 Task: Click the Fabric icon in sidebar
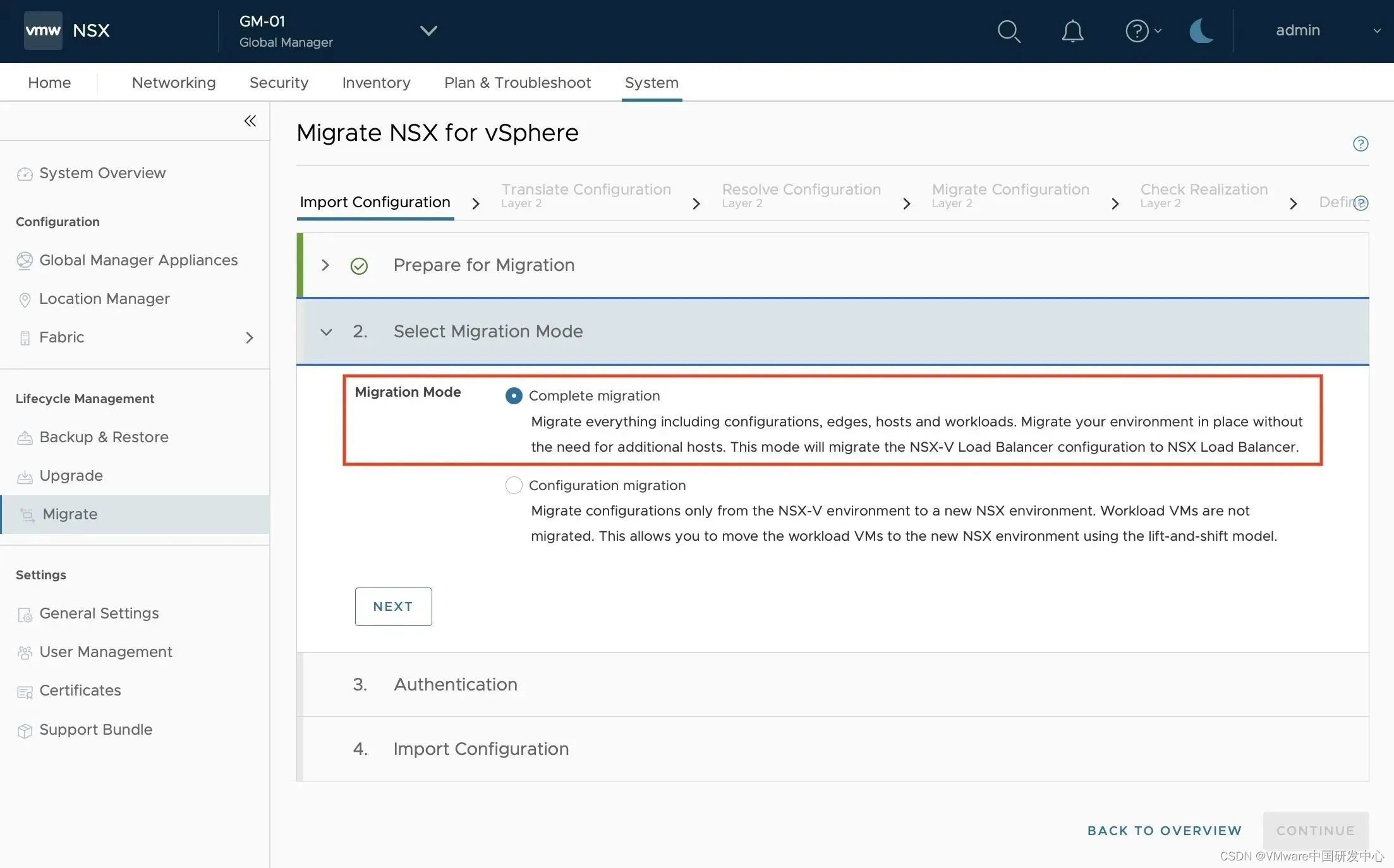[25, 338]
